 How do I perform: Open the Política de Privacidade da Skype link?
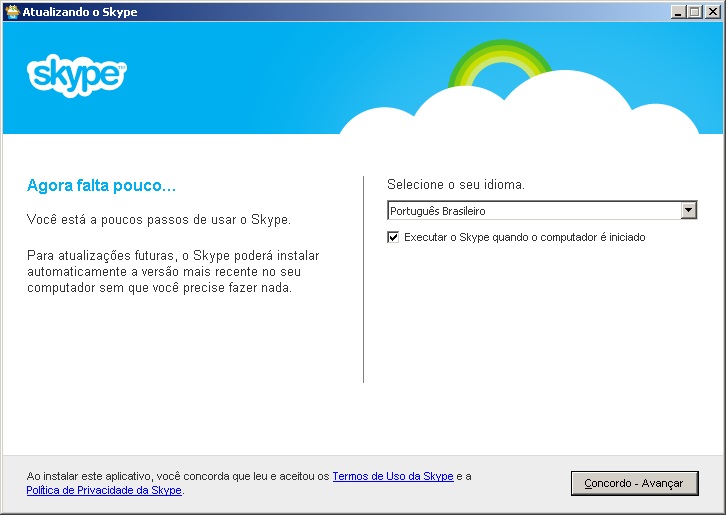(104, 490)
